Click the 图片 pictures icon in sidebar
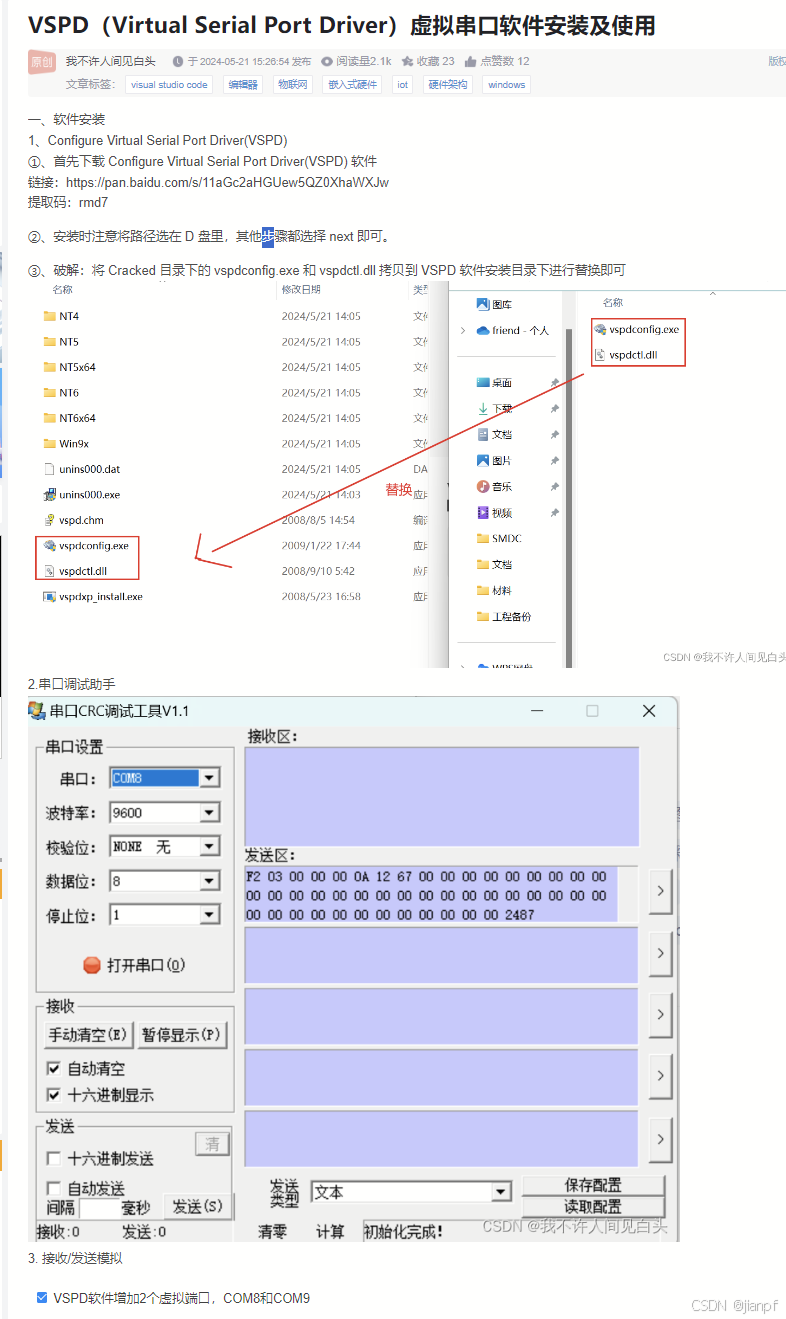 pos(483,460)
